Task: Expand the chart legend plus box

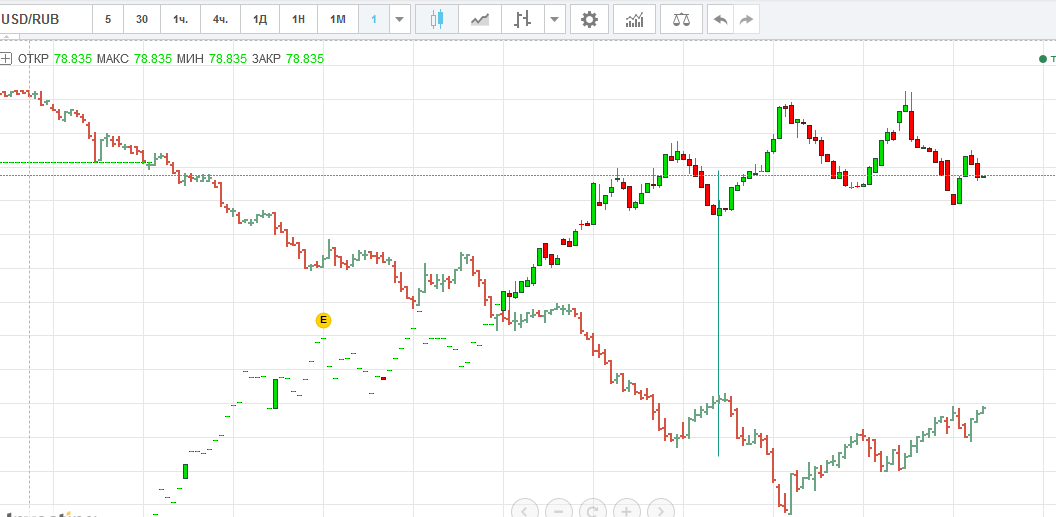Action: pyautogui.click(x=5, y=59)
